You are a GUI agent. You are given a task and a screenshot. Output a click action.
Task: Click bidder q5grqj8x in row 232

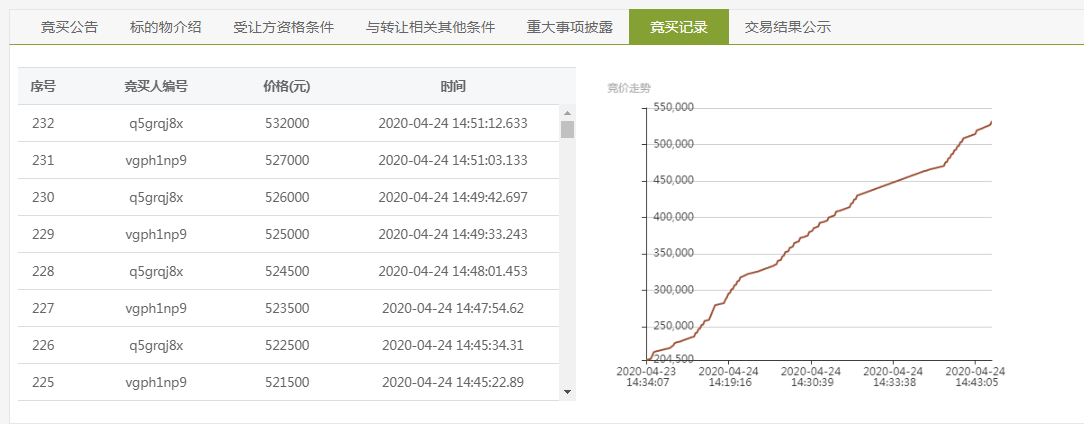156,124
